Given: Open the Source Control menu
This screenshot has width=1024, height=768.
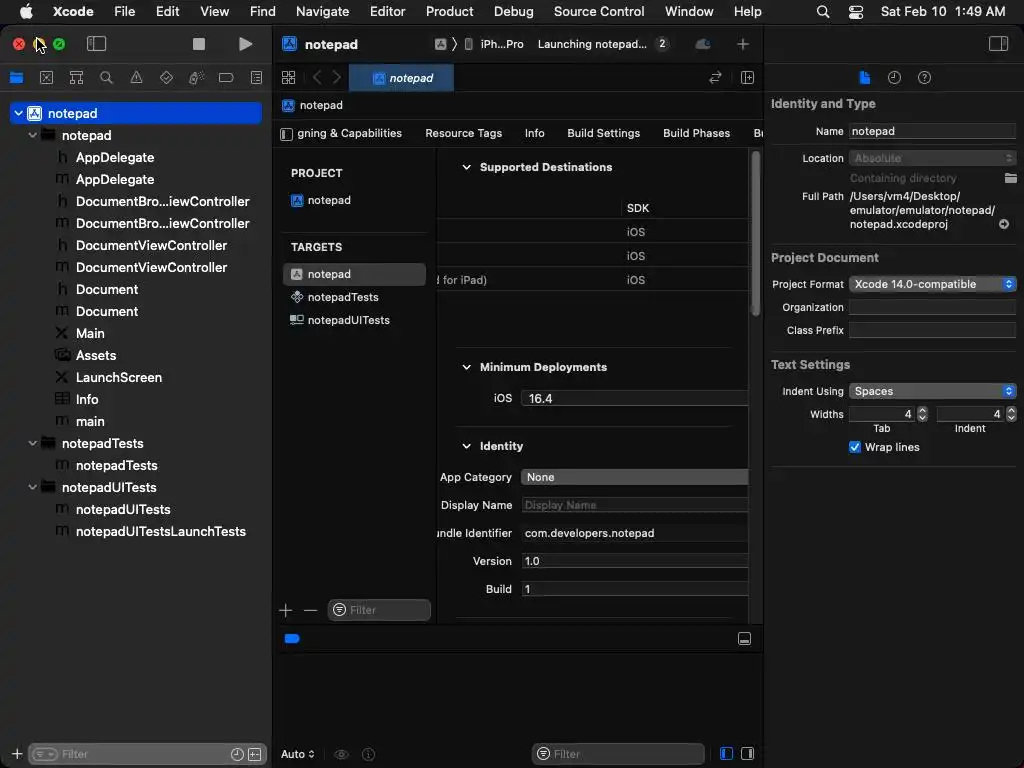Looking at the screenshot, I should coord(599,11).
